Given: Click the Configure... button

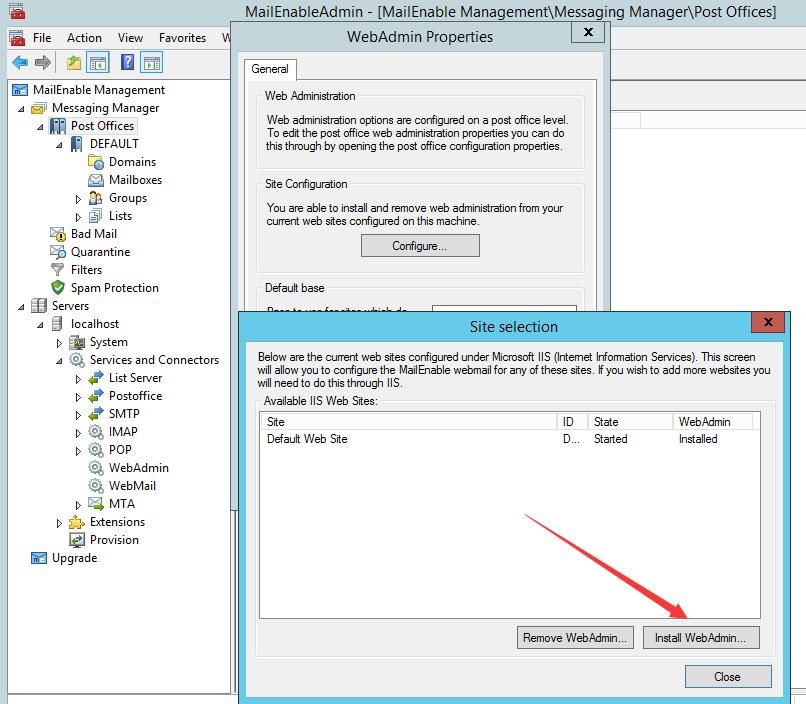Looking at the screenshot, I should tap(420, 246).
